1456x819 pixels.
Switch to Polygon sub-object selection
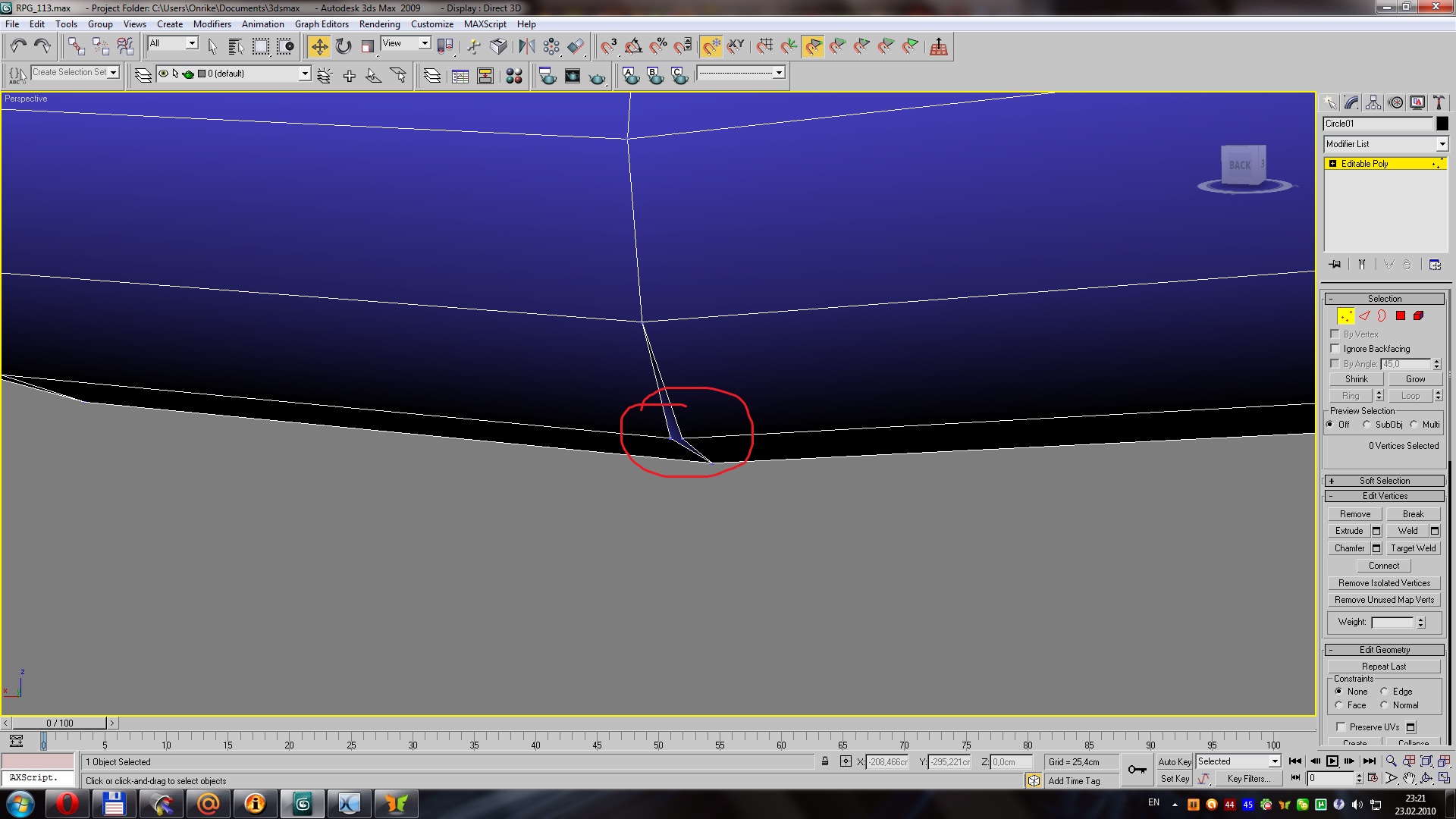[1401, 316]
